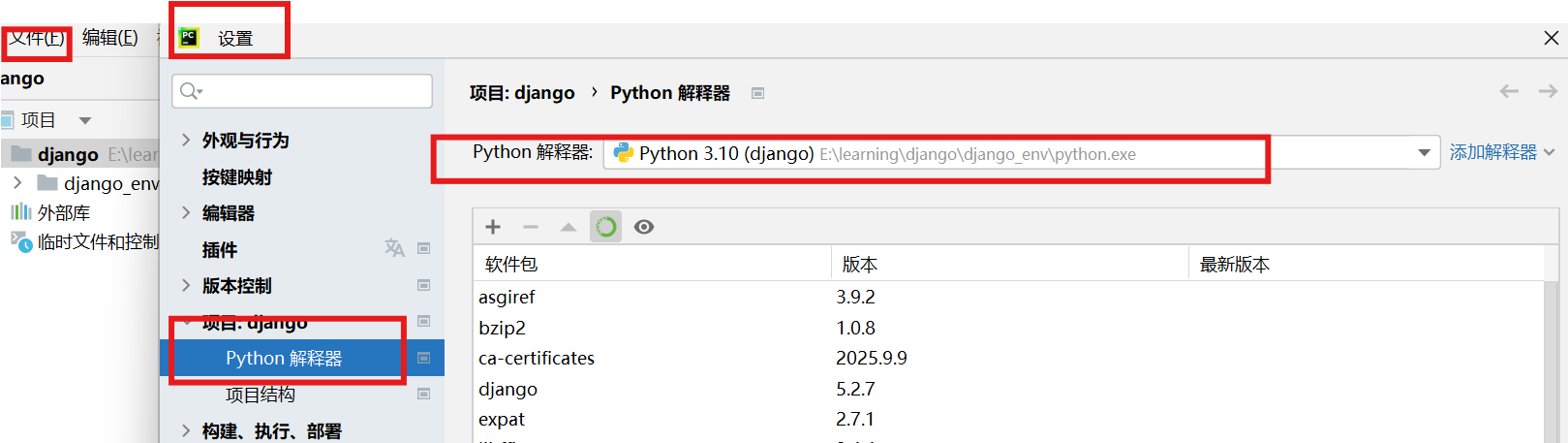
Task: Click the interpreter path combo field
Action: click(1022, 153)
